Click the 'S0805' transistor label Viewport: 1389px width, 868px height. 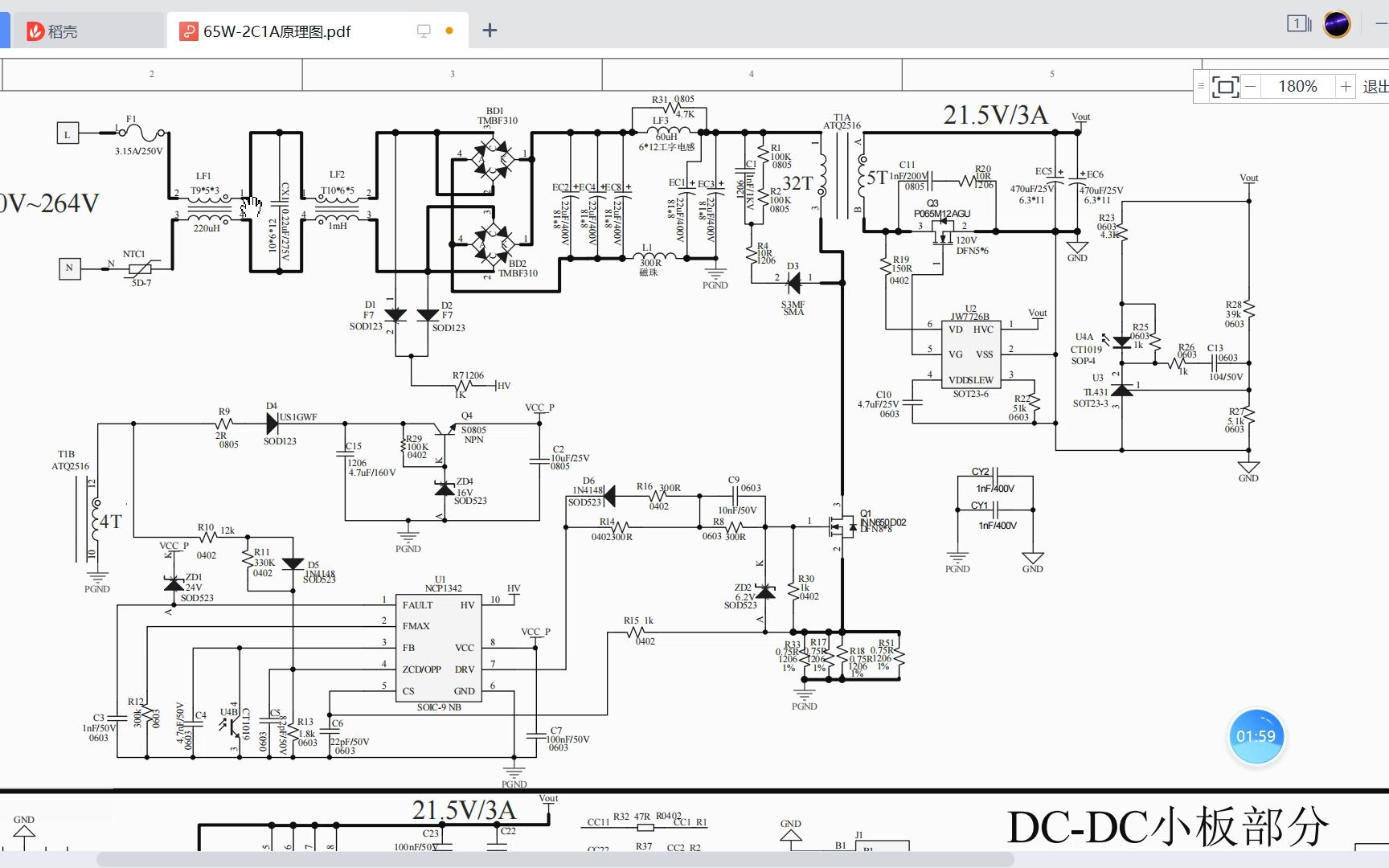point(474,430)
